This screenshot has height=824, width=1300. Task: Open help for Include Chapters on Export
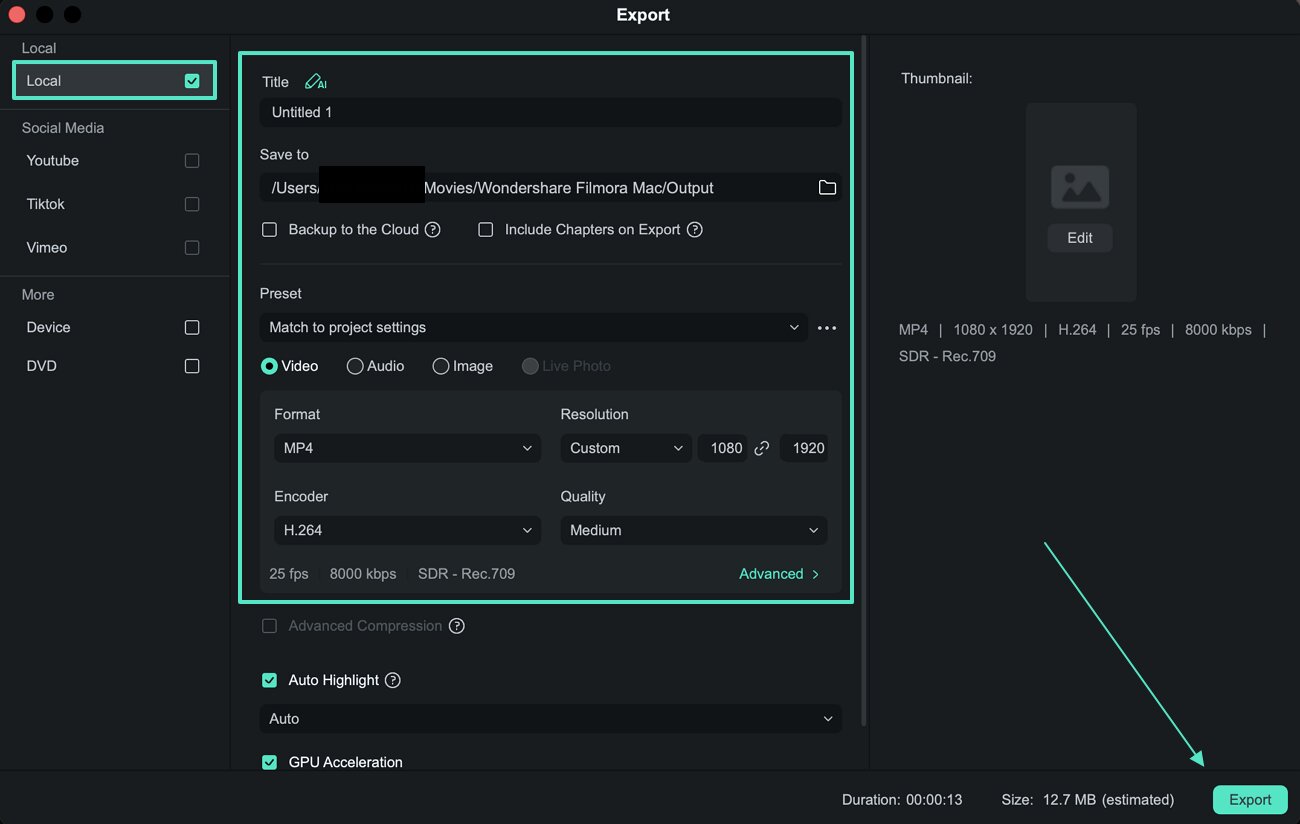695,229
